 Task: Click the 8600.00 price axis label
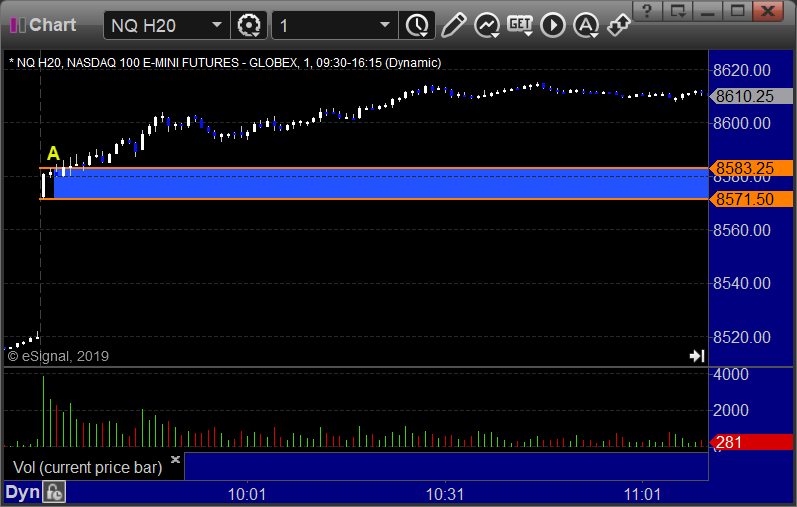(742, 123)
